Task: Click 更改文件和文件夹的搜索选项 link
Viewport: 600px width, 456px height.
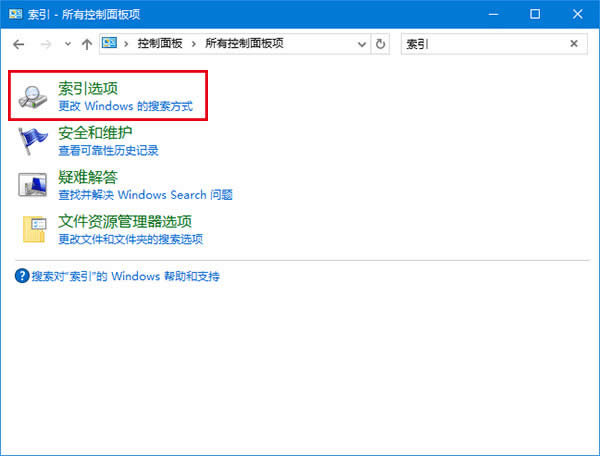Action: click(130, 239)
